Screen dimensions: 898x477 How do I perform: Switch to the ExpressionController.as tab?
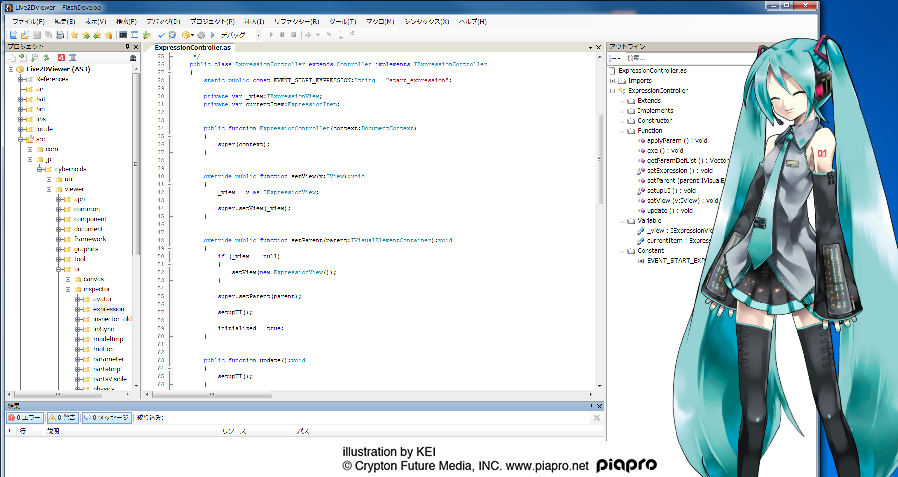[191, 47]
